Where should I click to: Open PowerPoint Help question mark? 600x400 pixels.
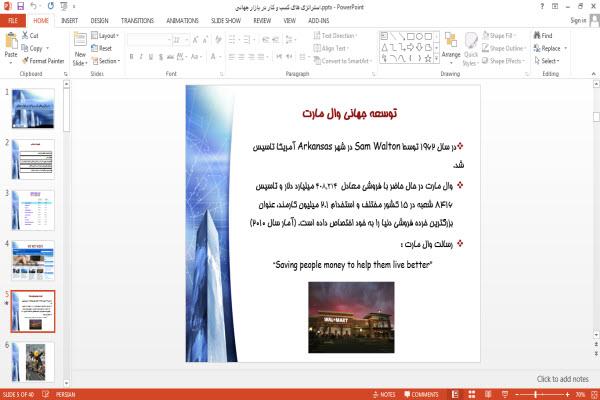(x=542, y=7)
